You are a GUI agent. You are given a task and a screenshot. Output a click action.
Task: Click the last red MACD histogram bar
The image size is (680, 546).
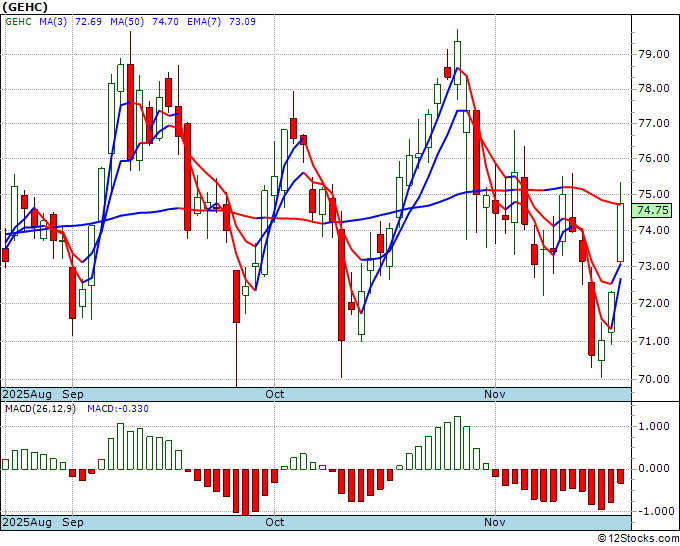pyautogui.click(x=621, y=476)
